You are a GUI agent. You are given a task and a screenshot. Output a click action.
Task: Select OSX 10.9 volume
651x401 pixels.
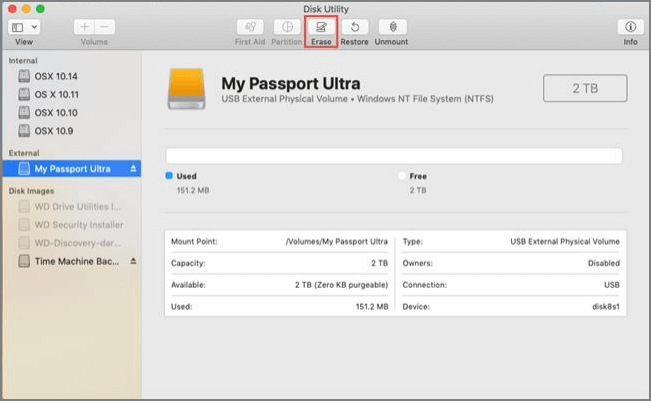pos(56,131)
